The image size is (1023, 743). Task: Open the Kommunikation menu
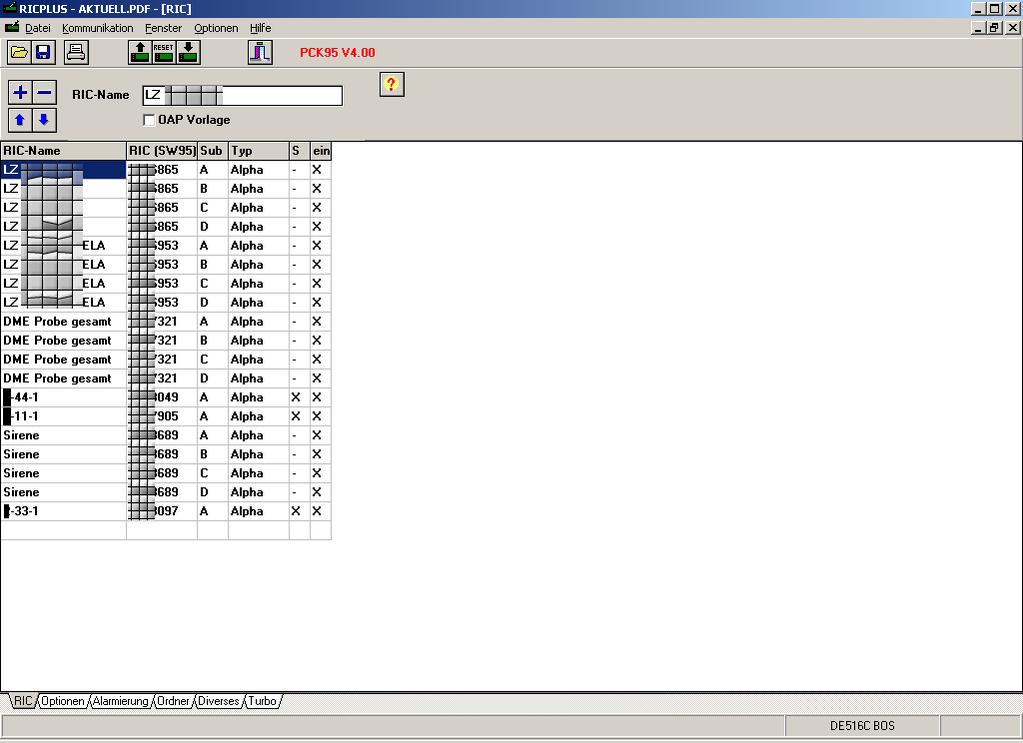(97, 28)
